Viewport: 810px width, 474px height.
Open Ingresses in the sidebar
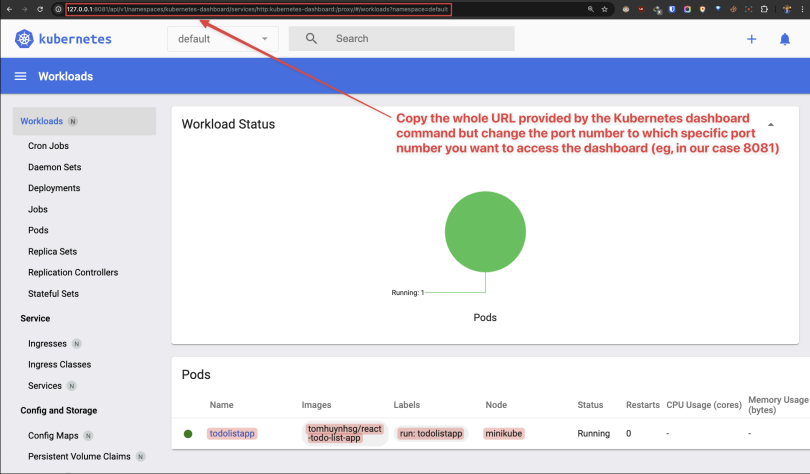coord(47,344)
